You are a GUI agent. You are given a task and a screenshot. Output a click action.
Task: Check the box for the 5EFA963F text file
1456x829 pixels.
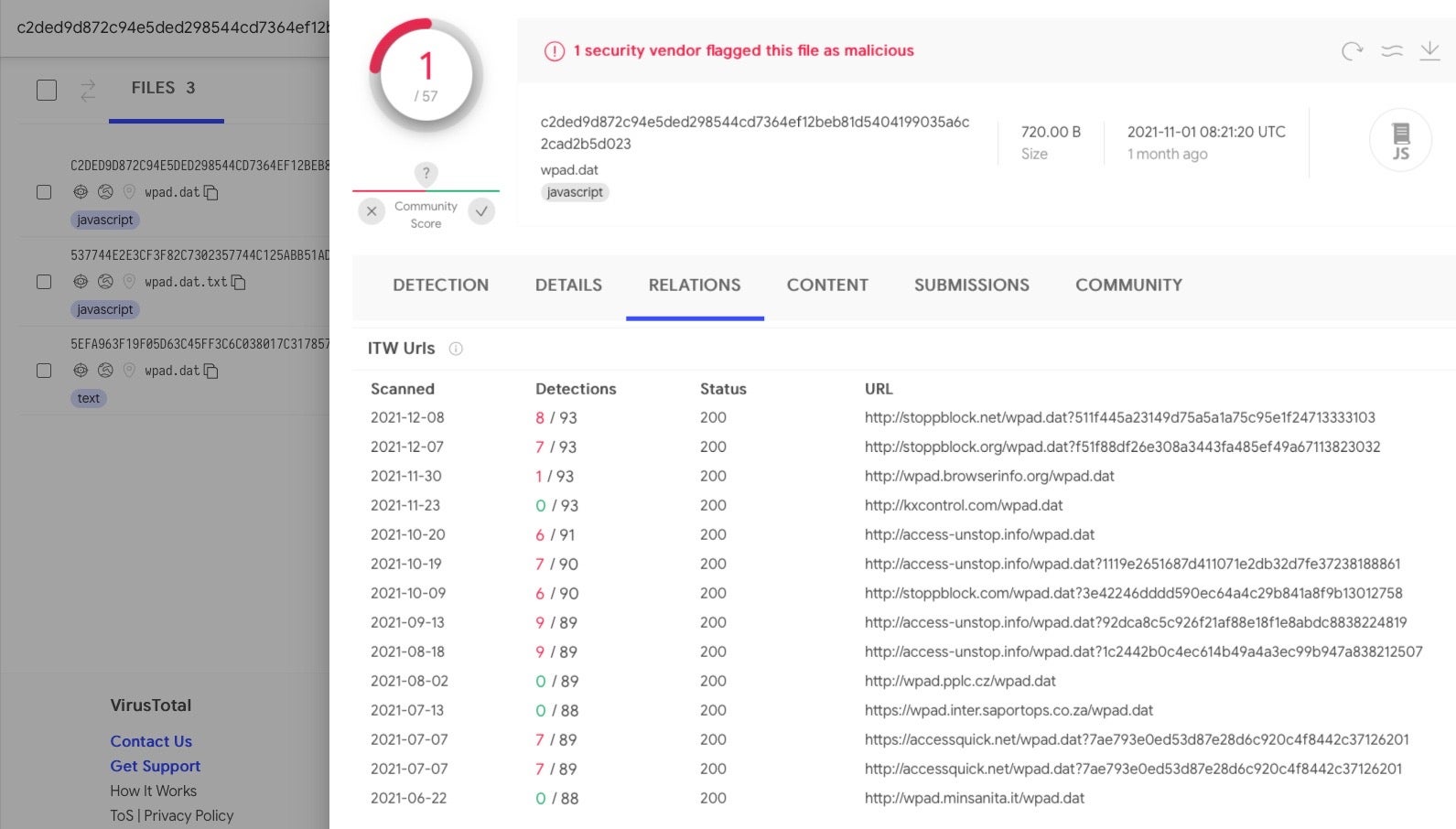[44, 371]
